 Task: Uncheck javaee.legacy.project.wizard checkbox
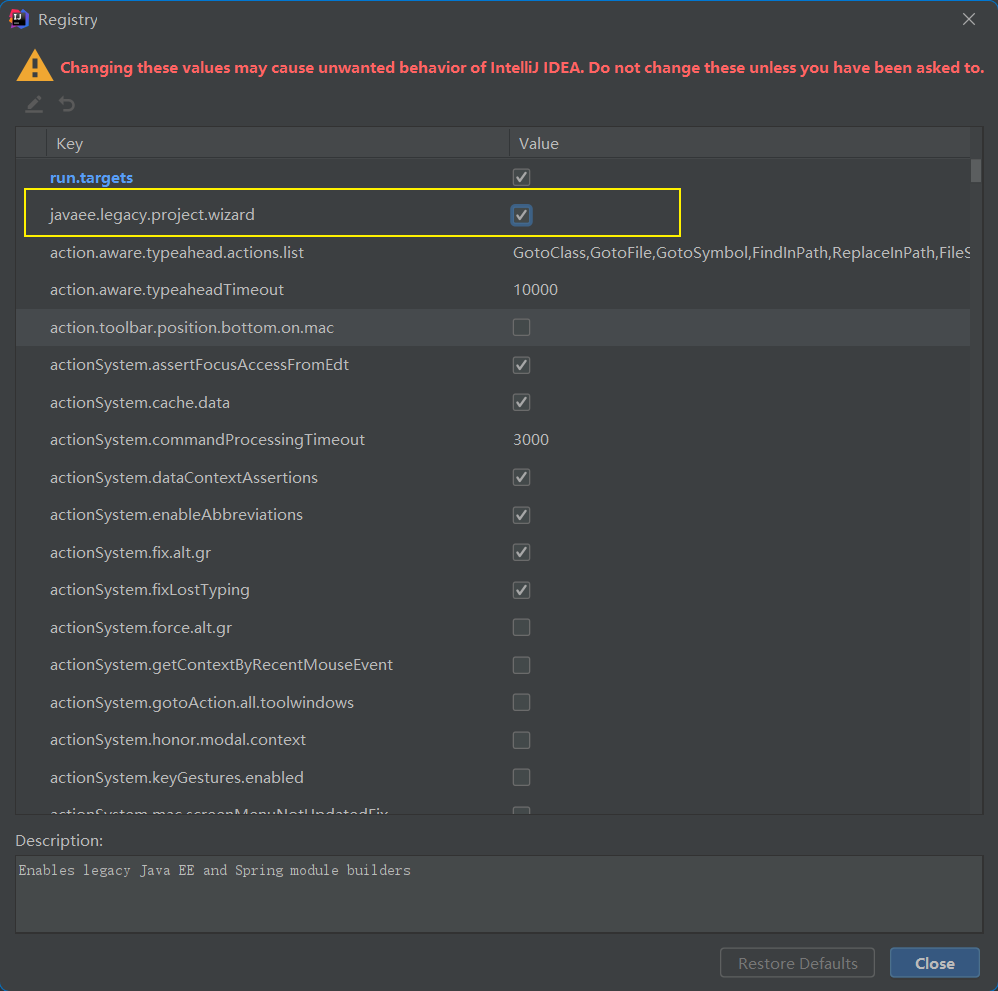tap(521, 215)
